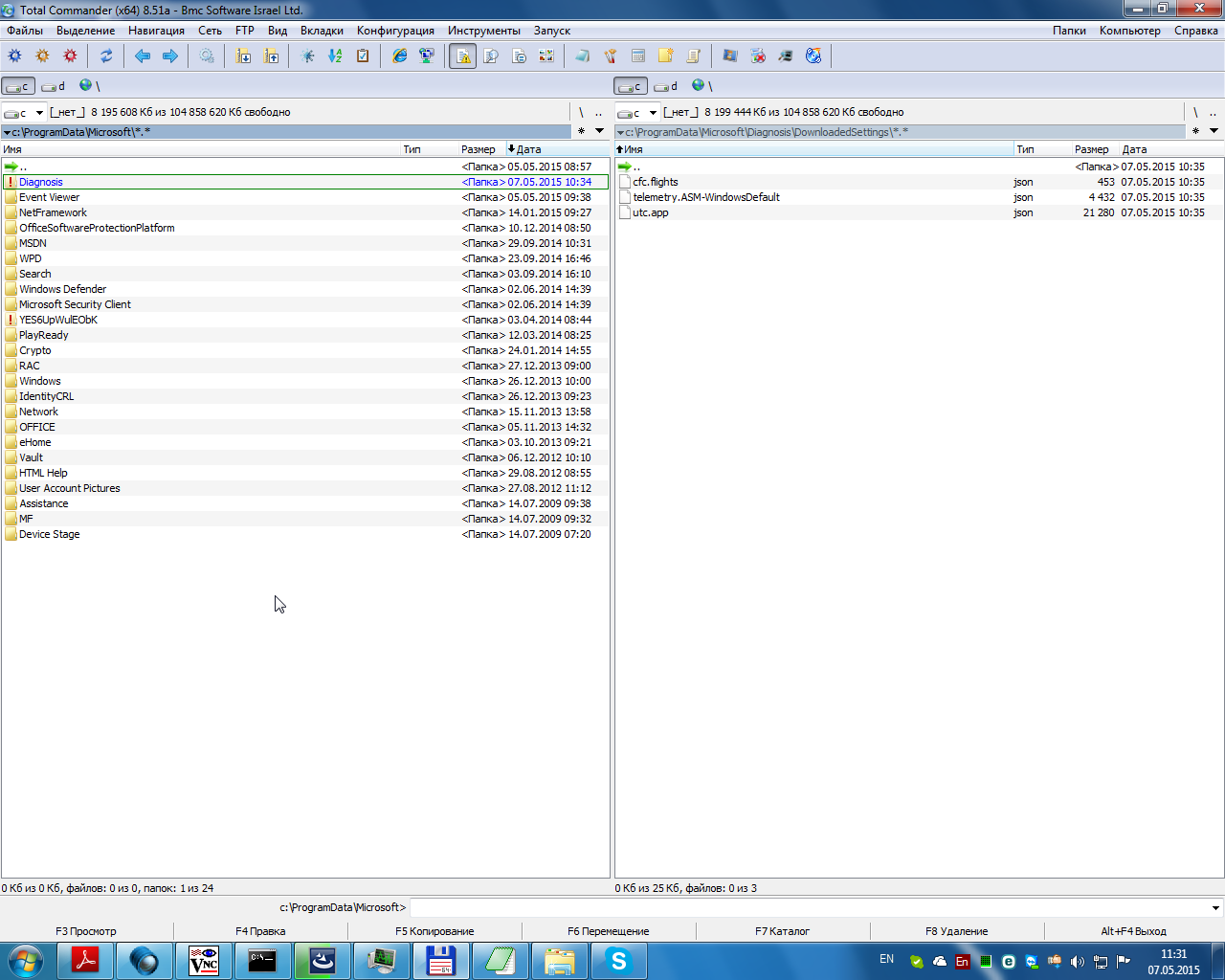The image size is (1225, 980).
Task: Open the paint brushes toolbar icon
Action: pos(611,56)
